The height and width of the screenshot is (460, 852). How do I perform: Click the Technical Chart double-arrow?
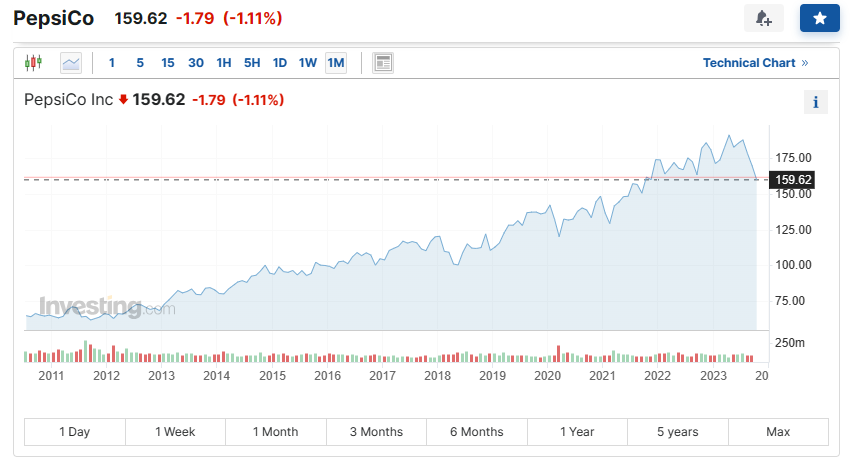tap(805, 63)
